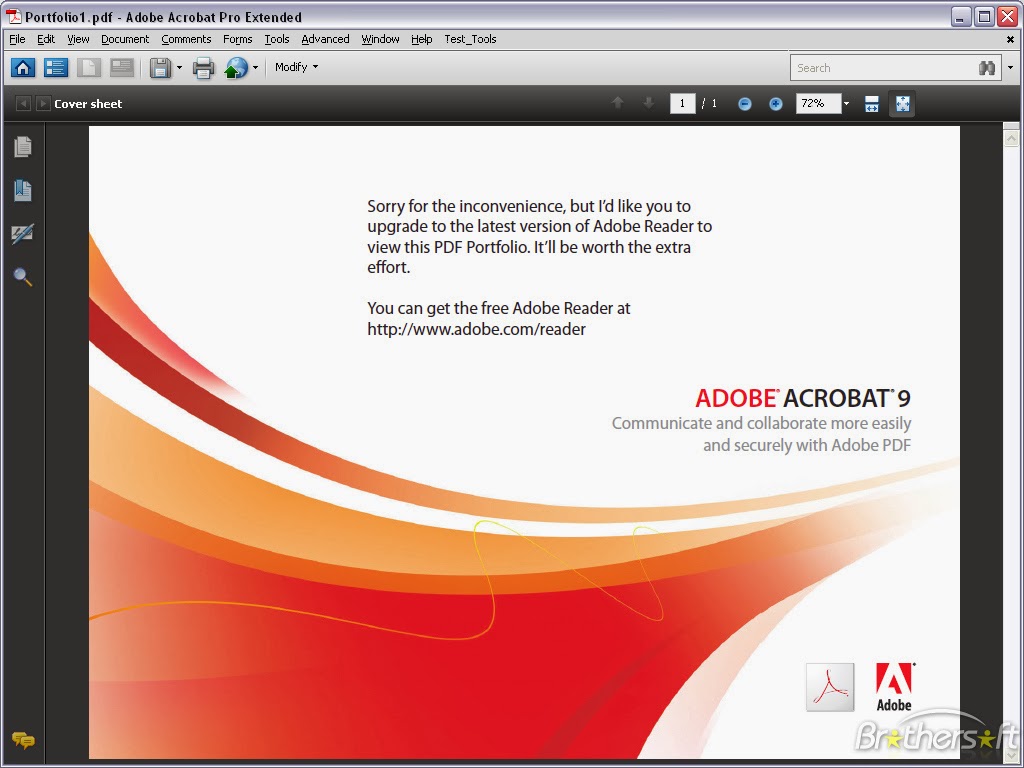Click the scrollbar up arrow
The height and width of the screenshot is (768, 1024).
tap(1011, 138)
